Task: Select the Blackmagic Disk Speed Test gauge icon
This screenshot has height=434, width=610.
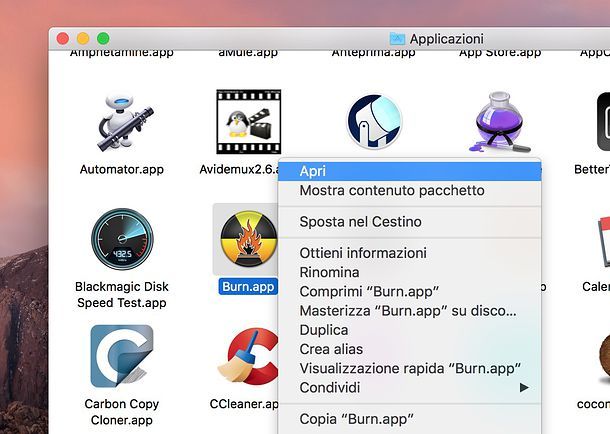Action: click(x=122, y=239)
